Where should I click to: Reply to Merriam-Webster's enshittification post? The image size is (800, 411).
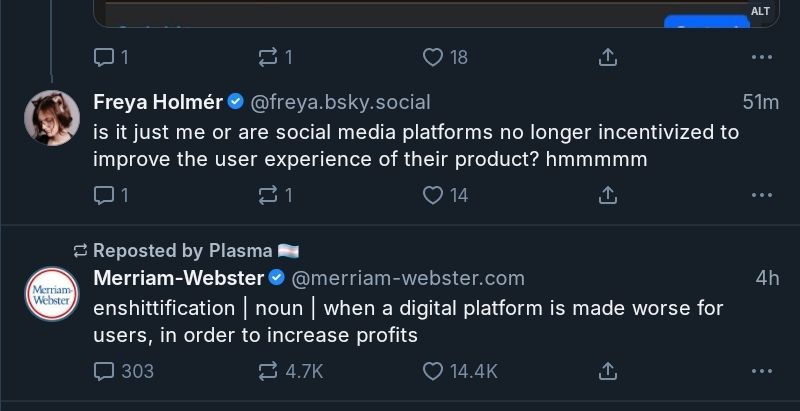pyautogui.click(x=104, y=371)
